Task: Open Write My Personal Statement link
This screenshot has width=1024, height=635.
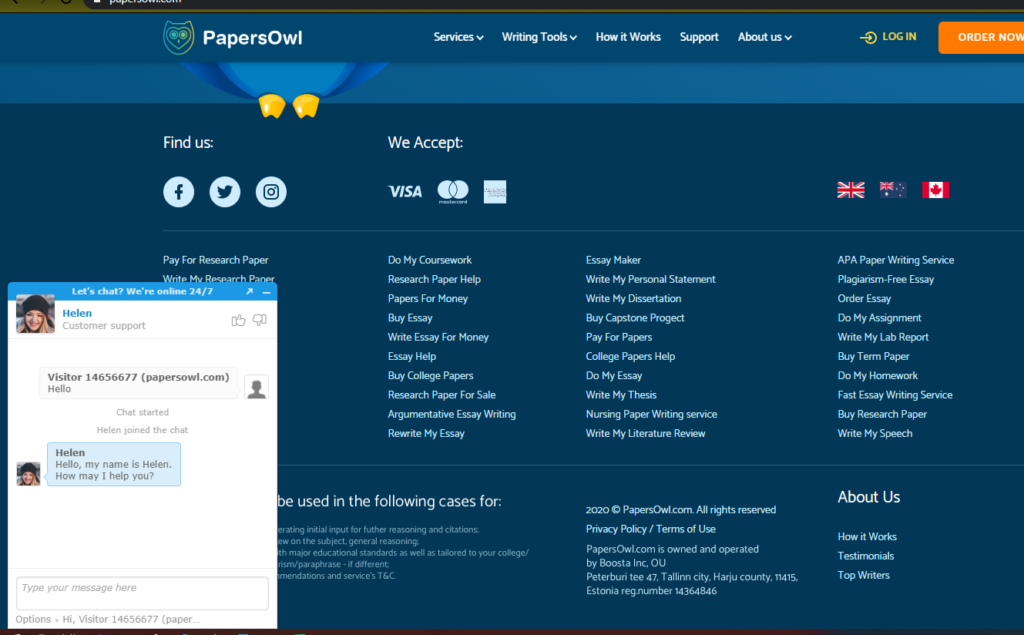Action: [650, 279]
